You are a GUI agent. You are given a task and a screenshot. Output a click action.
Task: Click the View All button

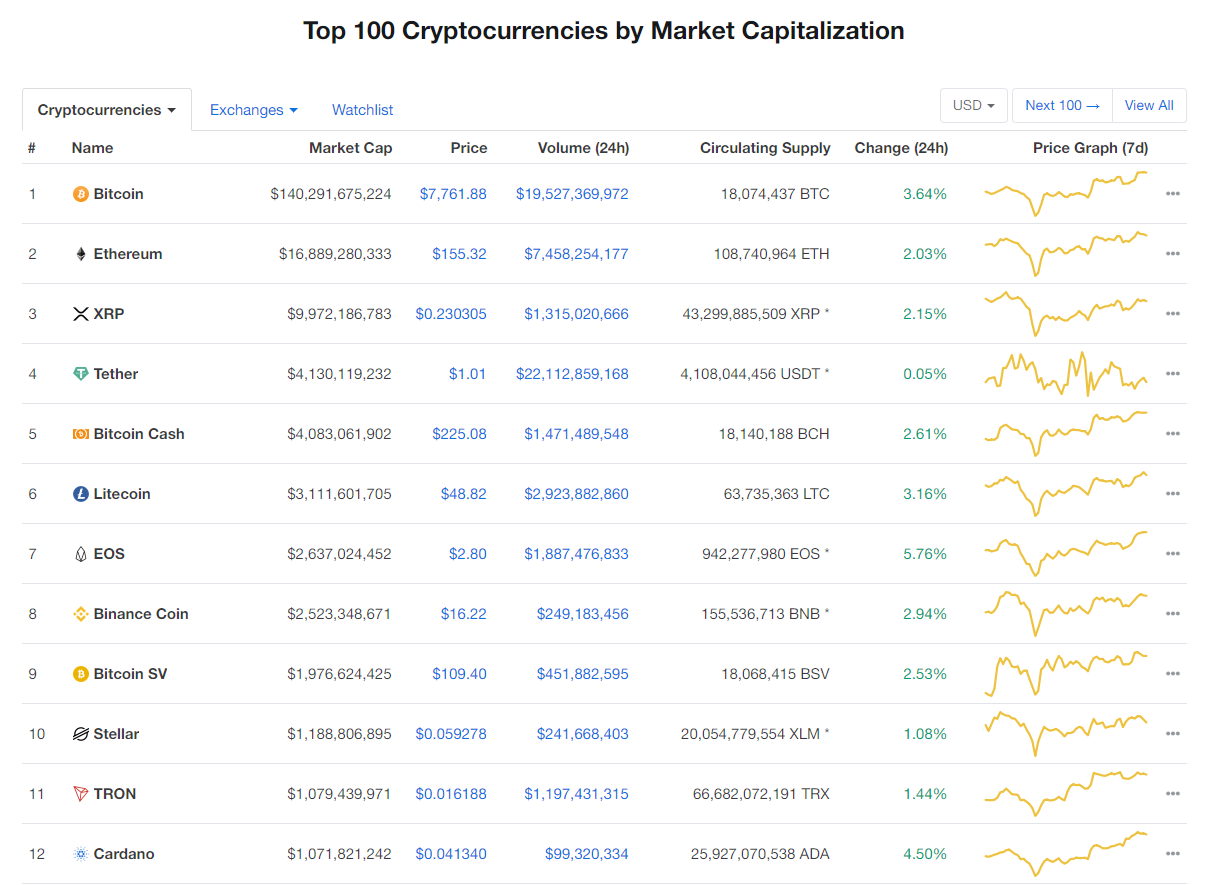pyautogui.click(x=1149, y=105)
